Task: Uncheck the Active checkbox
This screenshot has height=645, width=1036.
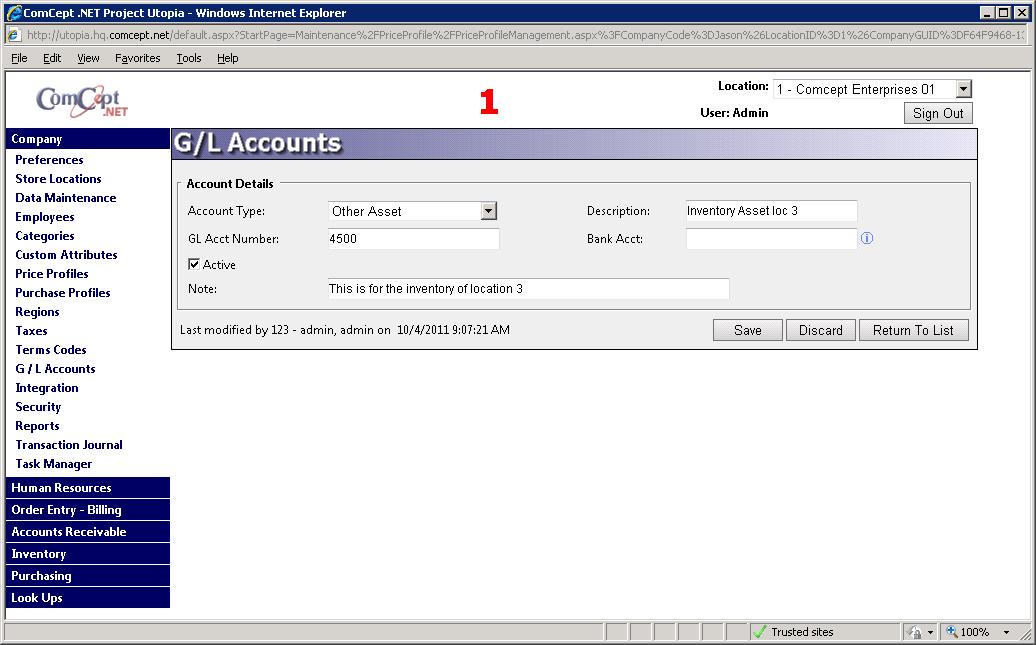Action: pos(194,265)
